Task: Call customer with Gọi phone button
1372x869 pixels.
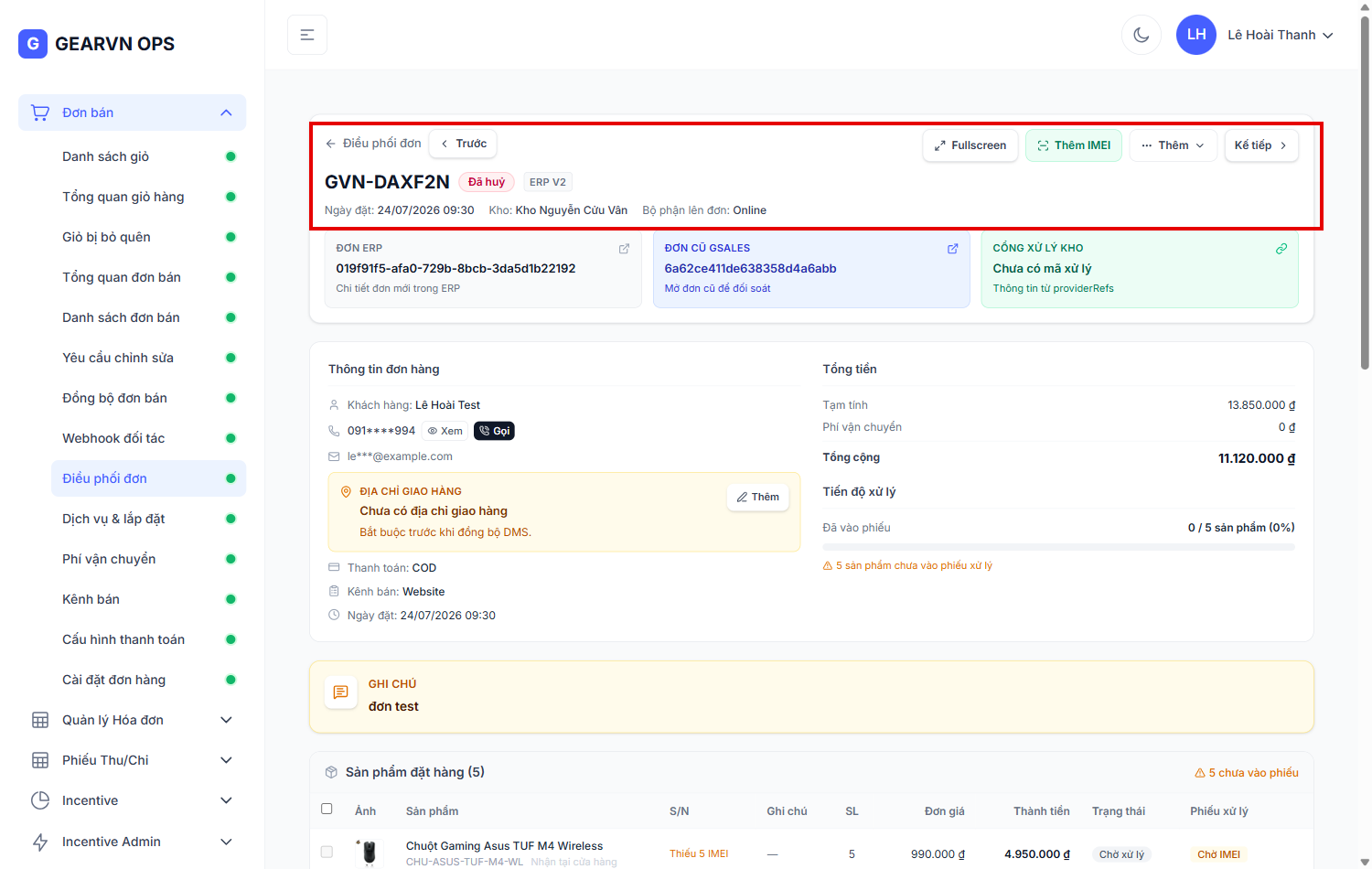Action: (494, 431)
